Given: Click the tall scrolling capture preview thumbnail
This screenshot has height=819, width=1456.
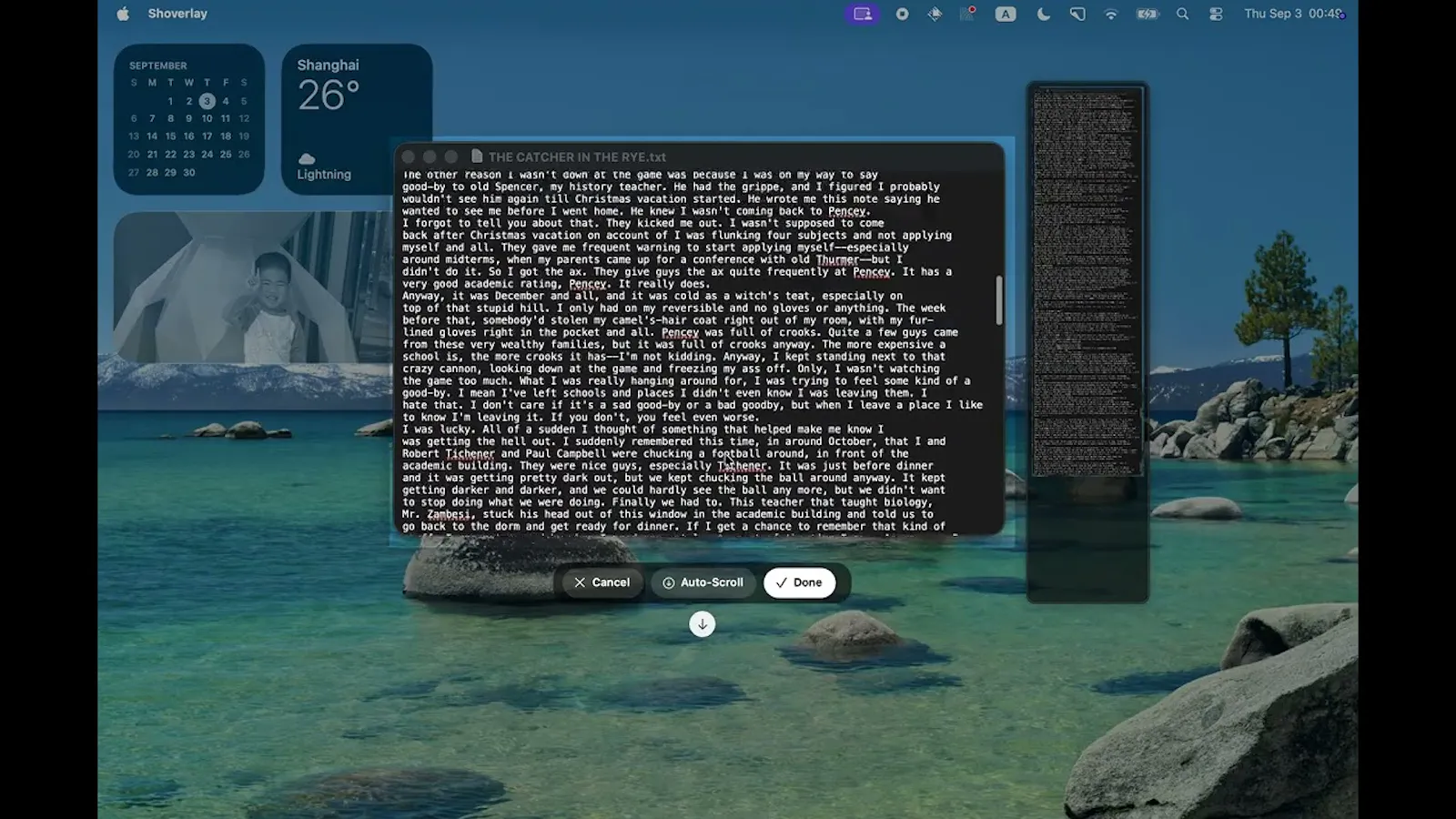Looking at the screenshot, I should point(1087,280).
